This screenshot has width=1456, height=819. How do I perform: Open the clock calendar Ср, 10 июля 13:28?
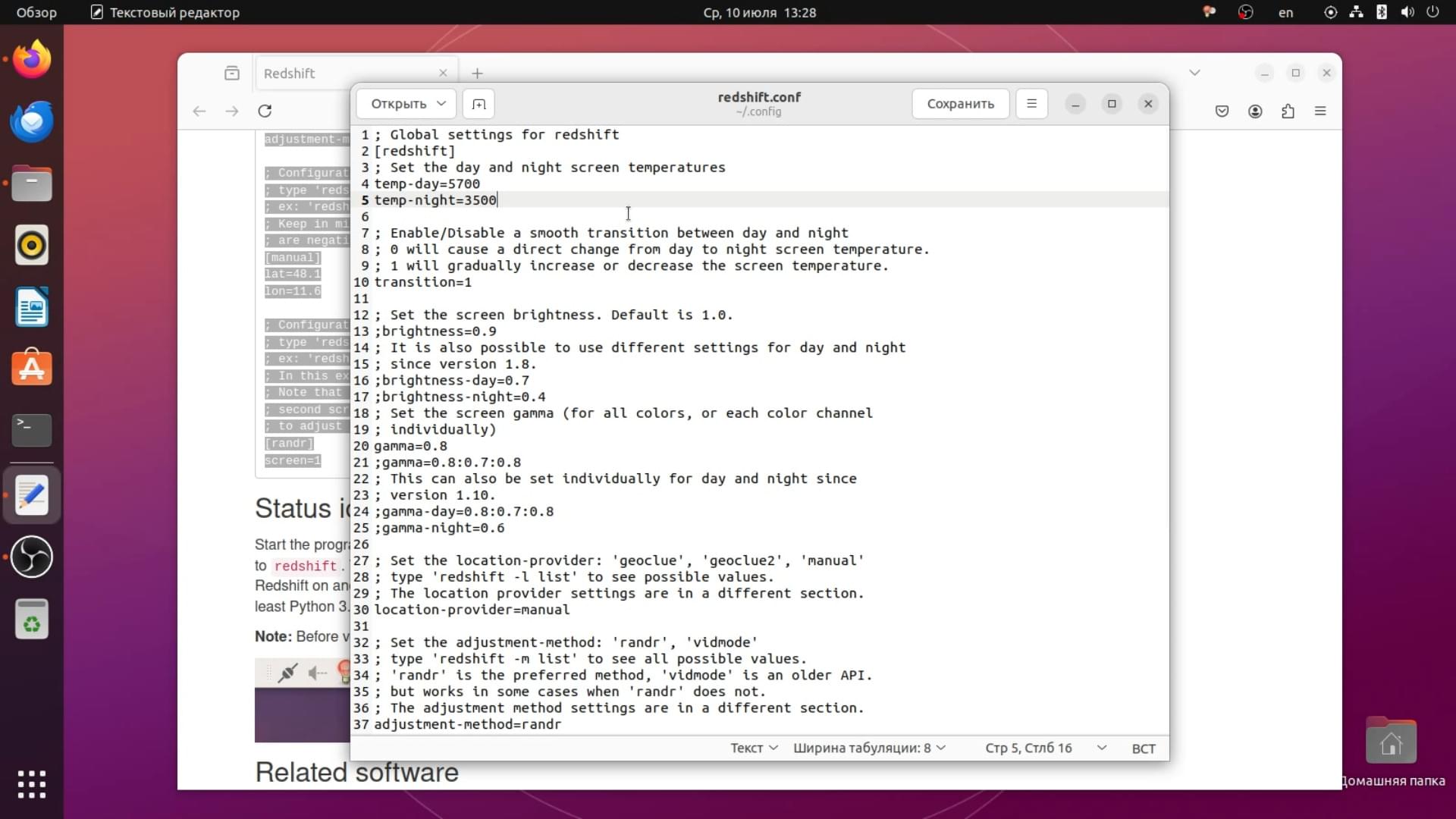(x=759, y=12)
